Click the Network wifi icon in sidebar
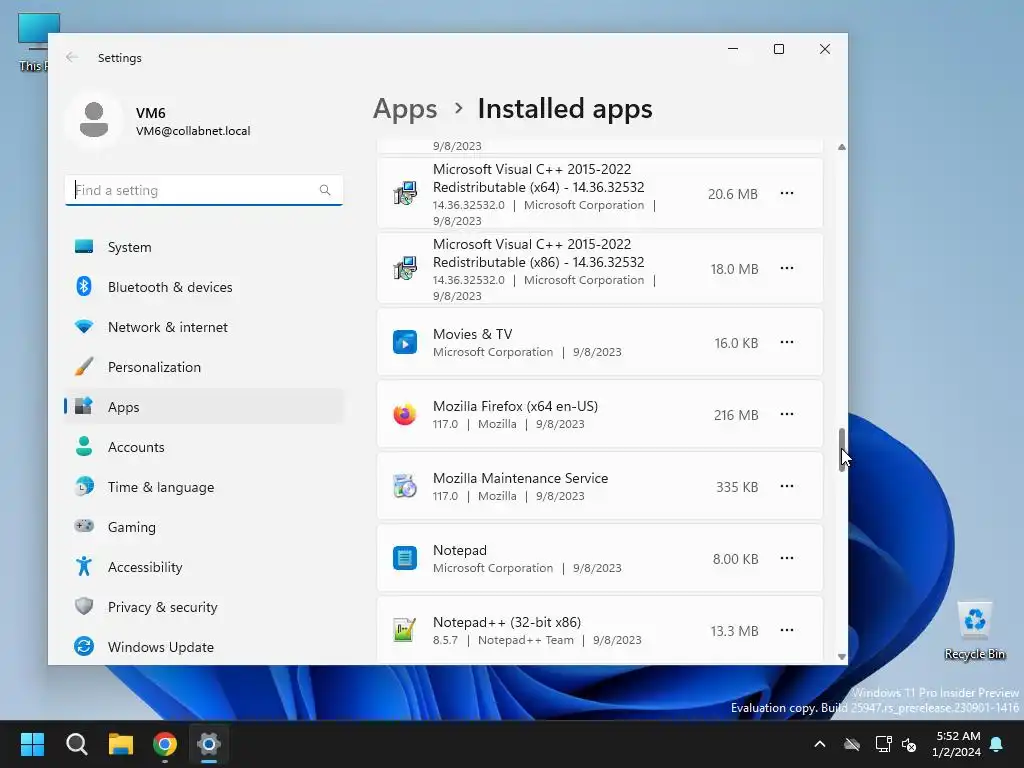Image resolution: width=1024 pixels, height=768 pixels. click(84, 327)
